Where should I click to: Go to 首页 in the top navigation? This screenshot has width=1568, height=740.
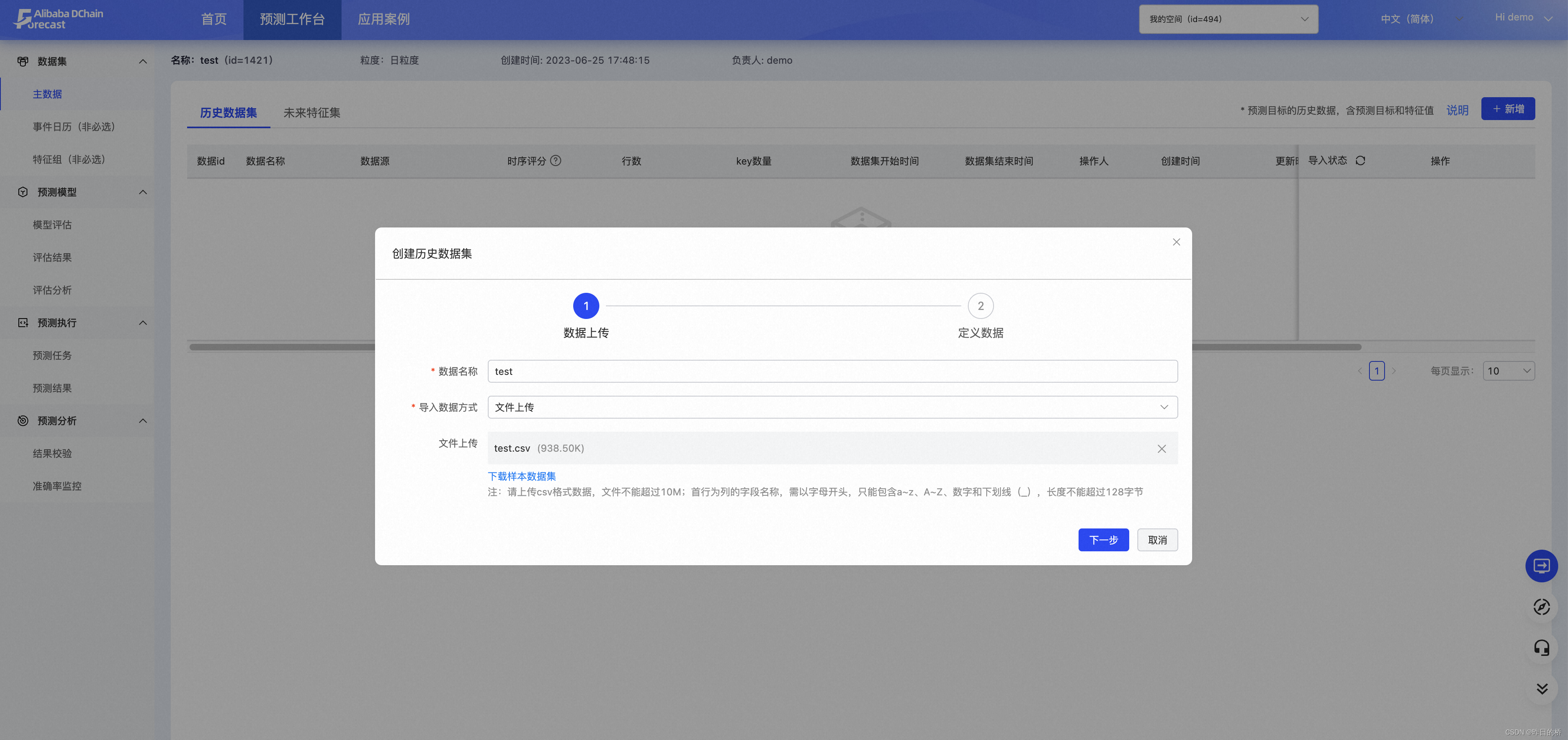pos(214,20)
